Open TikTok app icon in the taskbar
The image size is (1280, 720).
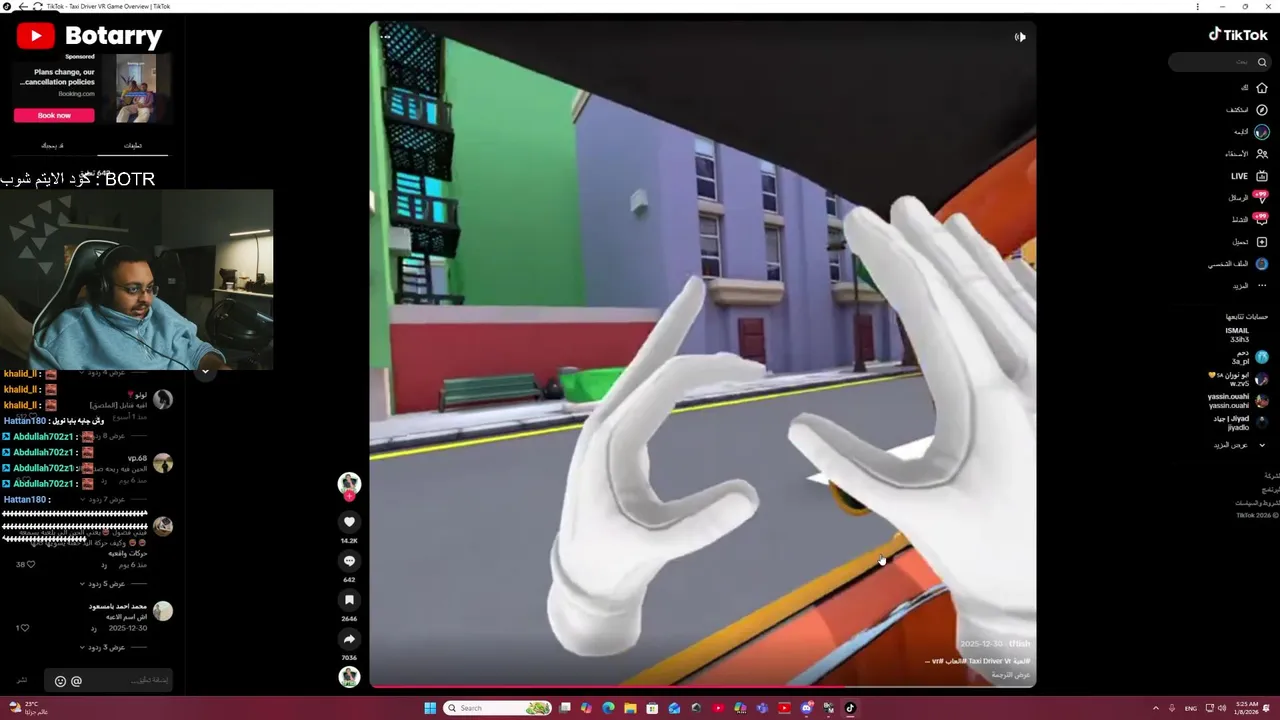coord(850,708)
